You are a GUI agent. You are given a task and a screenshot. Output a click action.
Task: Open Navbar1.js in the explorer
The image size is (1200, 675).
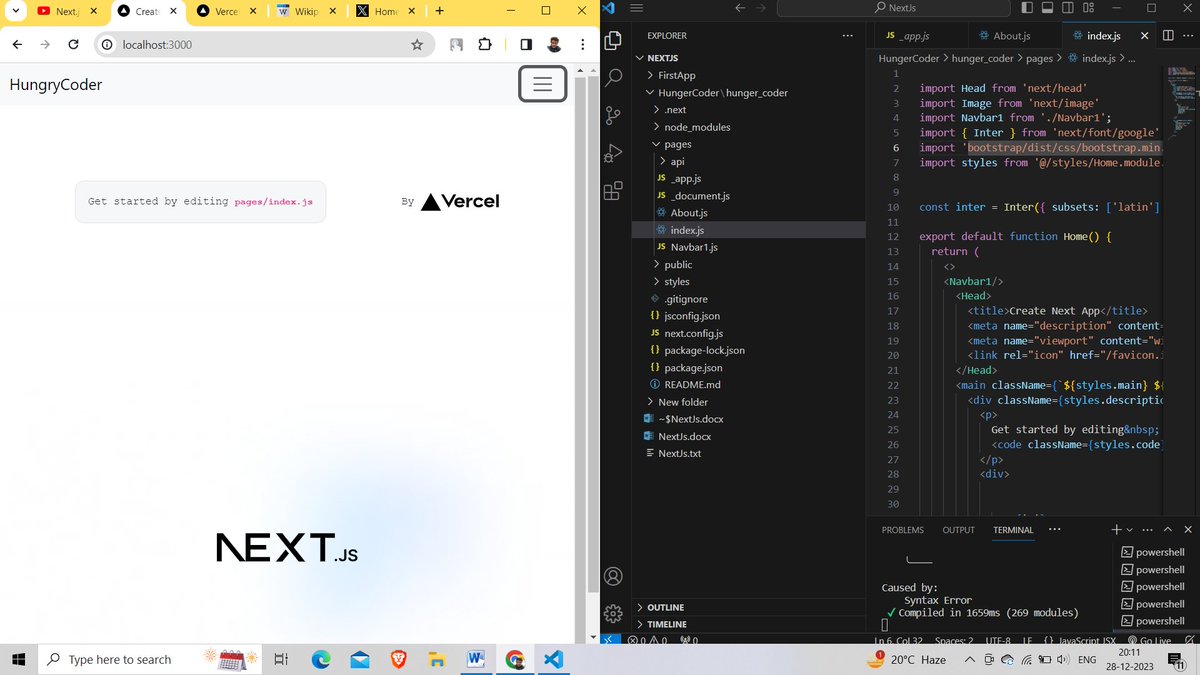click(x=694, y=247)
